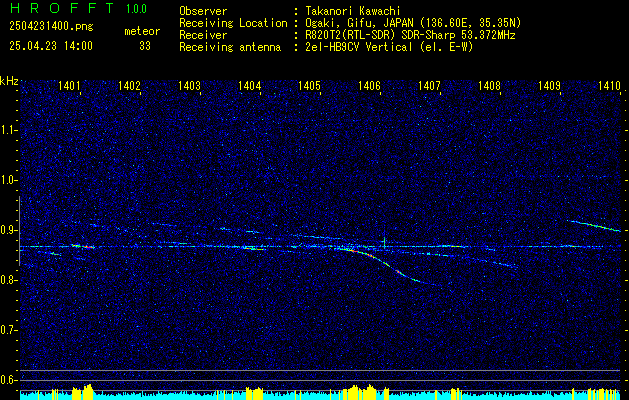Click the green cross marker after 1406
The width and height of the screenshot is (629, 400).
(384, 242)
